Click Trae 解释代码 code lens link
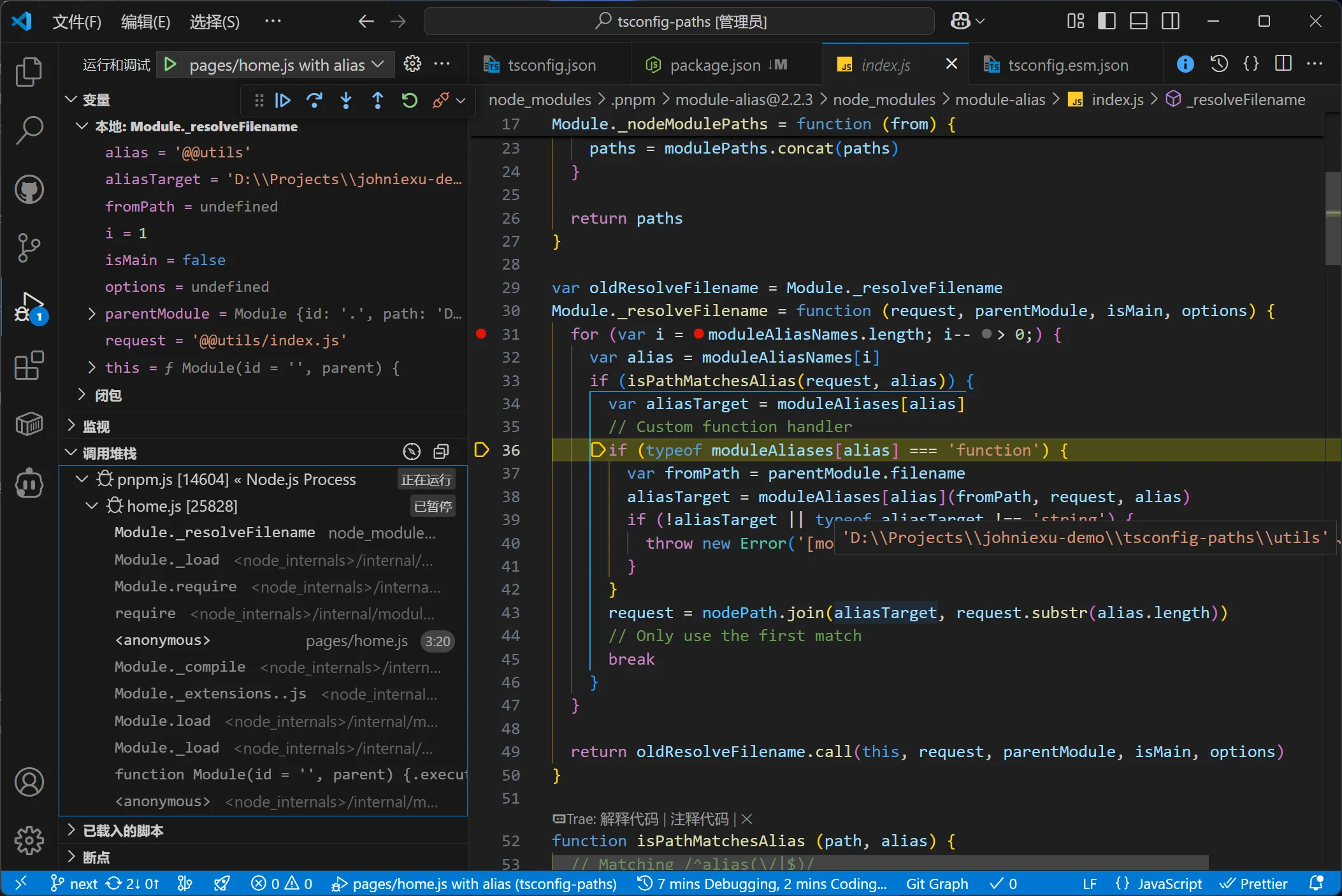Screen dimensions: 1342x896 pos(628,819)
